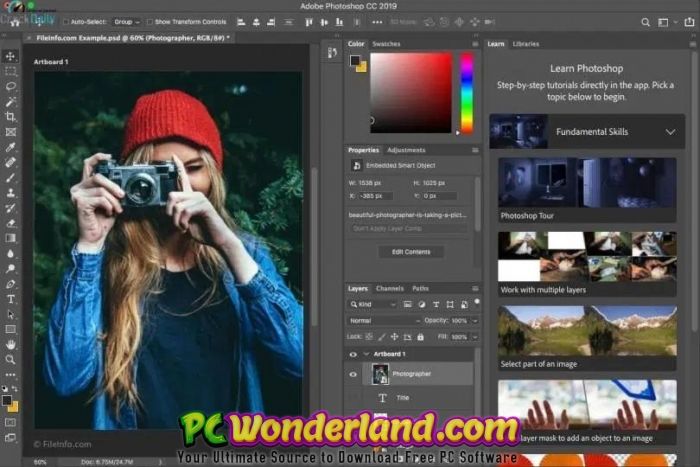Viewport: 700px width, 467px height.
Task: Open the Photoshop Tour tutorial
Action: [x=587, y=190]
